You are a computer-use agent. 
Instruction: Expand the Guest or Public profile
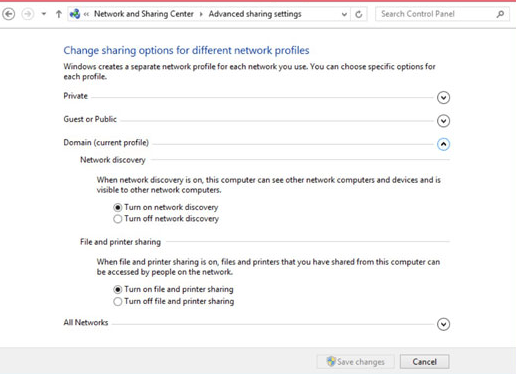tap(443, 121)
